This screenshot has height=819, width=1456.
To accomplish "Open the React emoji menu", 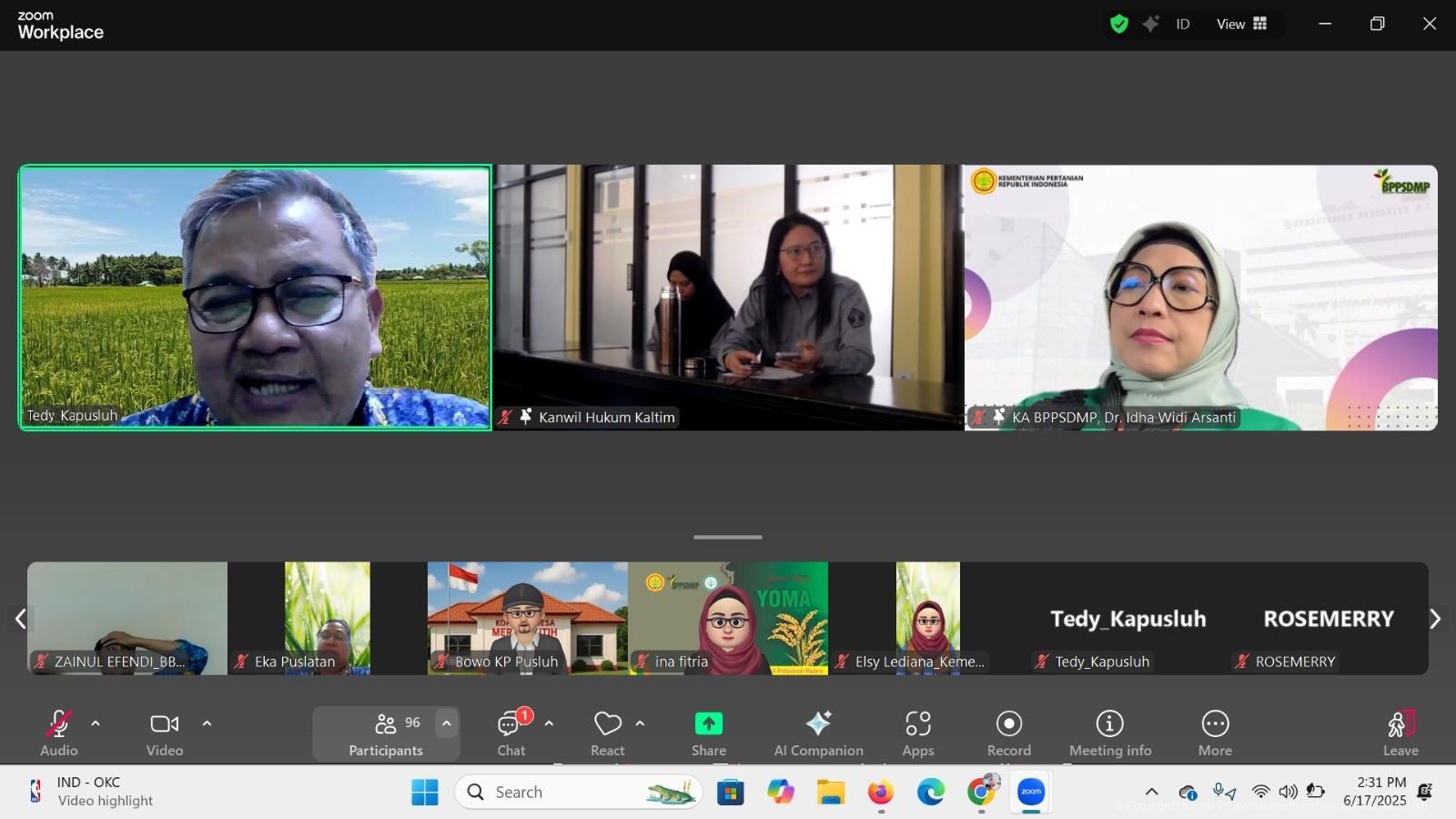I will 607,733.
